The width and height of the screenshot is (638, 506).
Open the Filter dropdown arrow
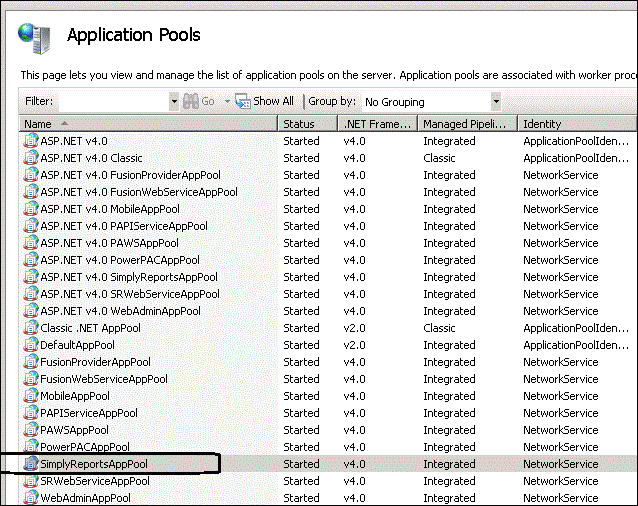tap(174, 101)
